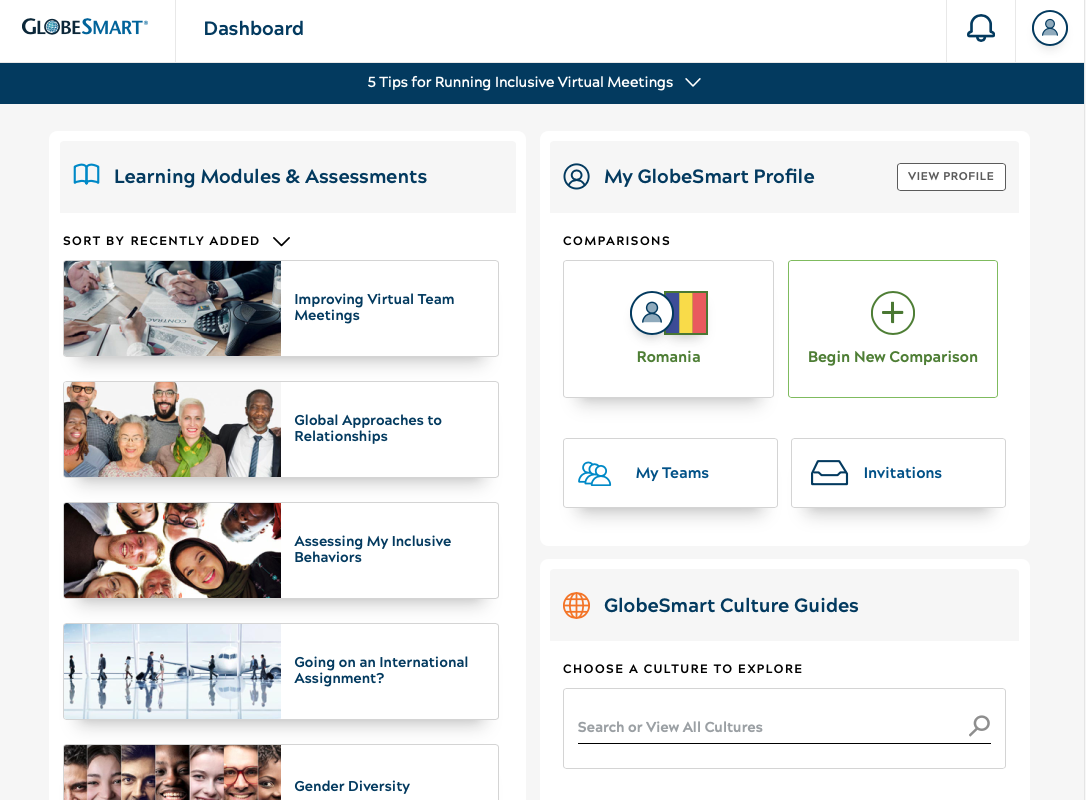1086x800 pixels.
Task: Click the Search or View All Cultures field
Action: coord(784,727)
